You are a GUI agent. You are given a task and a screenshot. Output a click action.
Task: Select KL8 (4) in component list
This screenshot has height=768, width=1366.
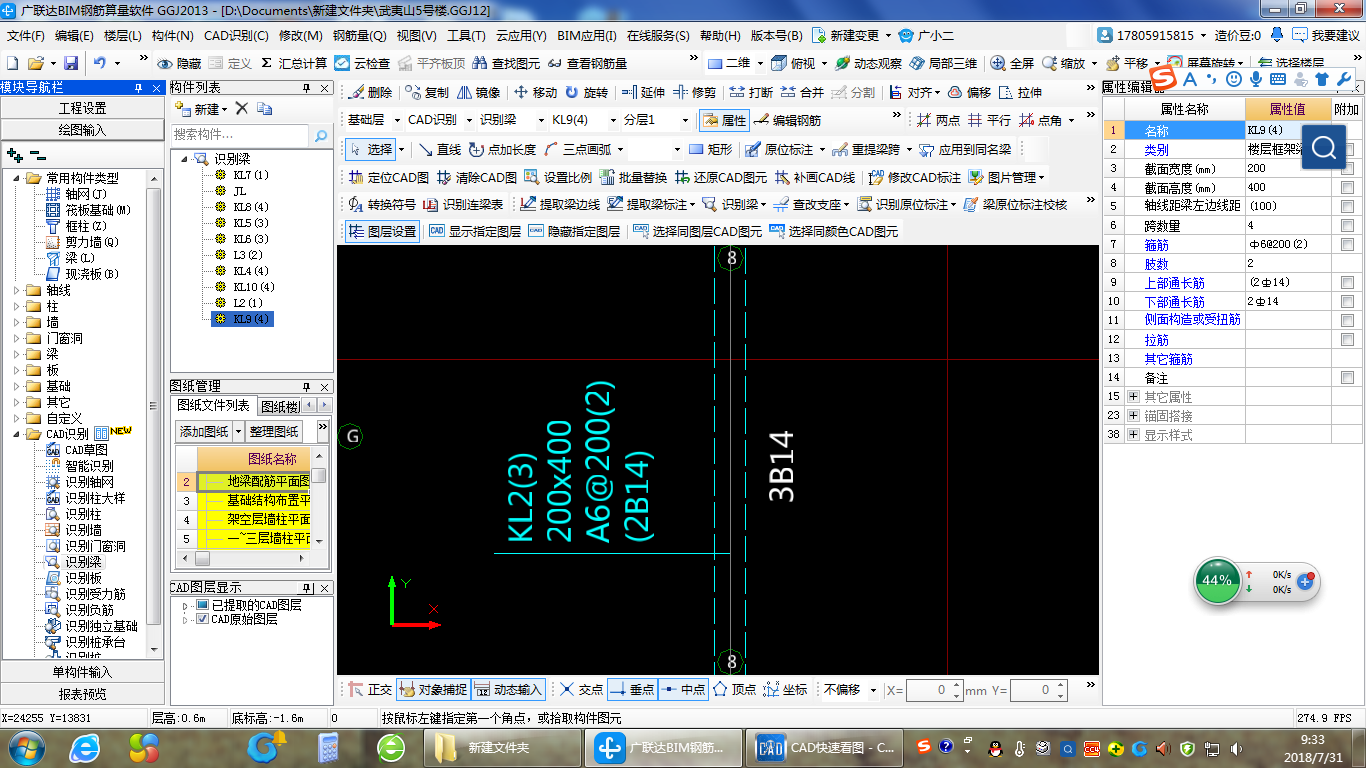coord(250,206)
